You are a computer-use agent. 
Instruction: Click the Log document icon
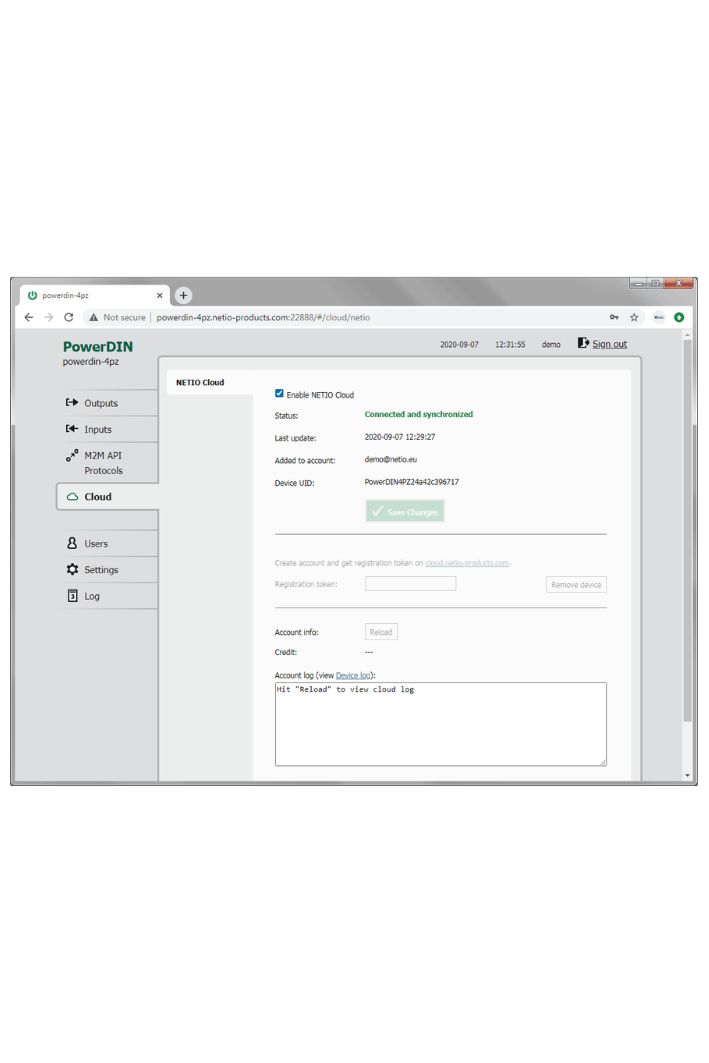click(x=71, y=596)
